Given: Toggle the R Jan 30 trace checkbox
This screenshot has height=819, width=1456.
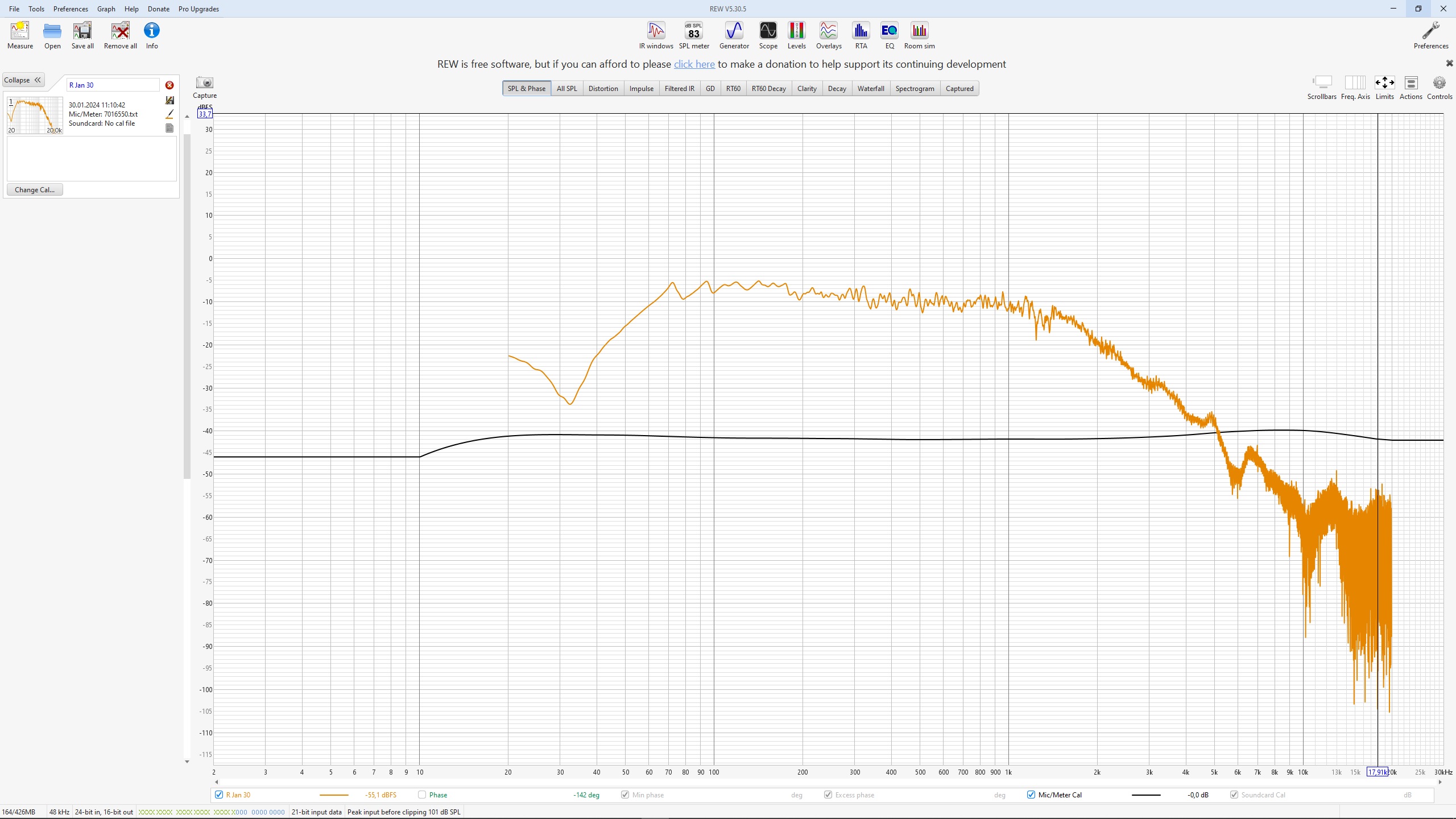Looking at the screenshot, I should 219,795.
